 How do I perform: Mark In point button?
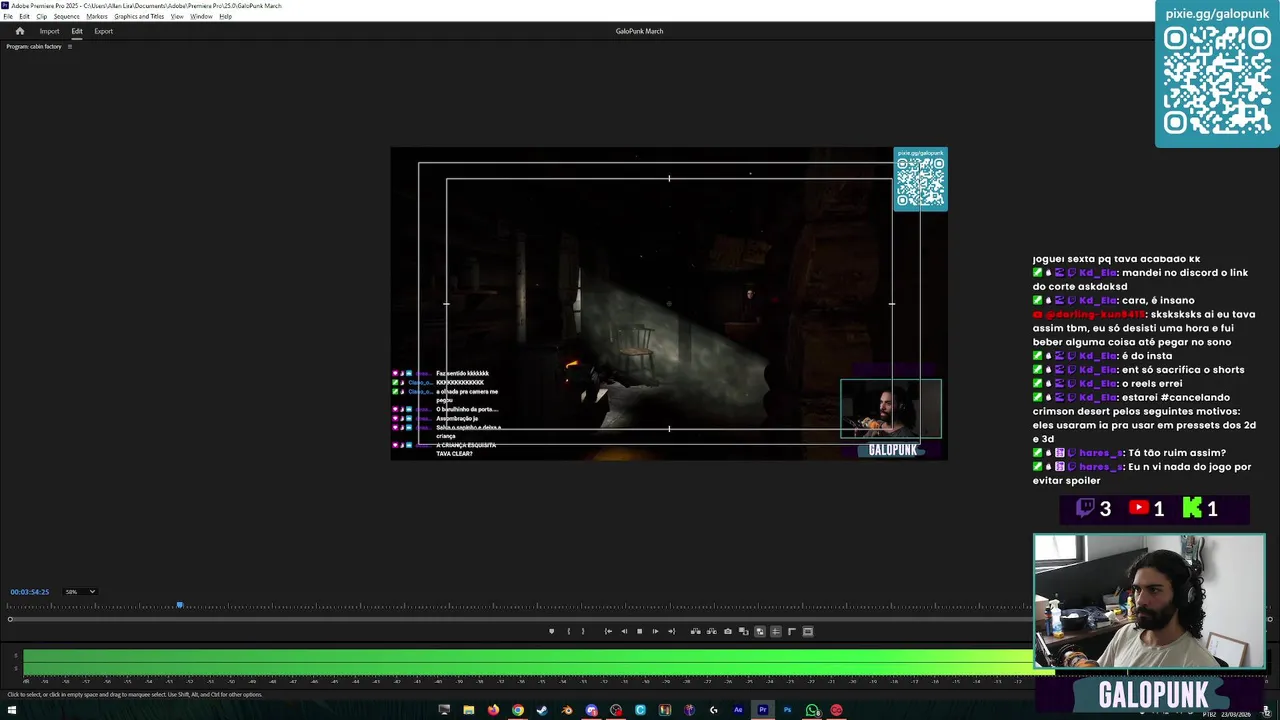[569, 631]
